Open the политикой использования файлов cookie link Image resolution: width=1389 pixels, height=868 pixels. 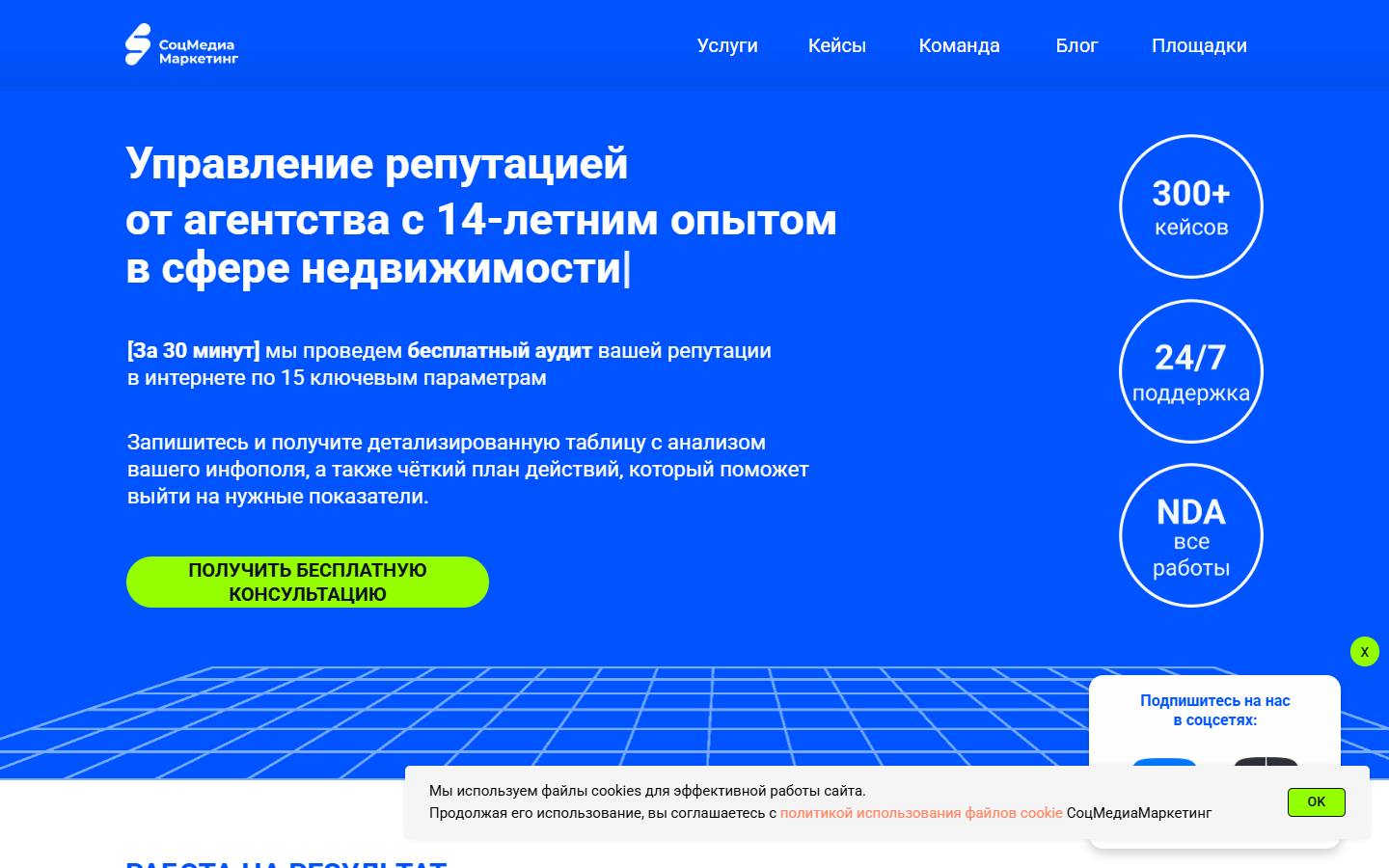(921, 813)
